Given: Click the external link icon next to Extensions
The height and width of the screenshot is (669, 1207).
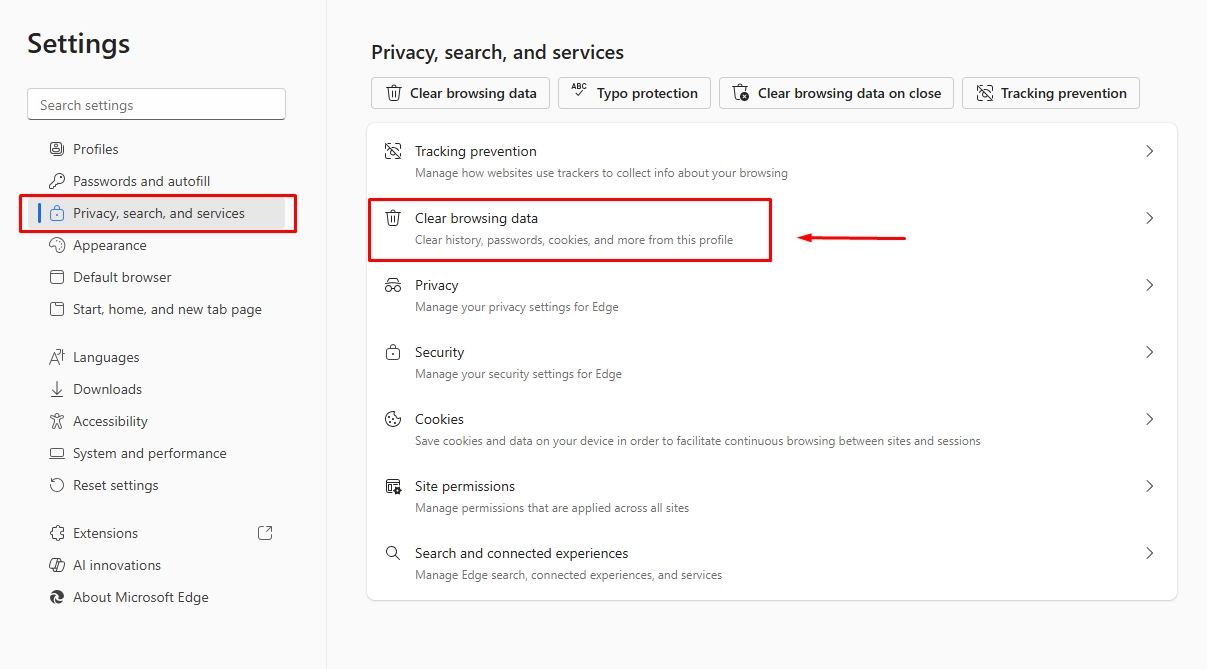Looking at the screenshot, I should [x=264, y=533].
